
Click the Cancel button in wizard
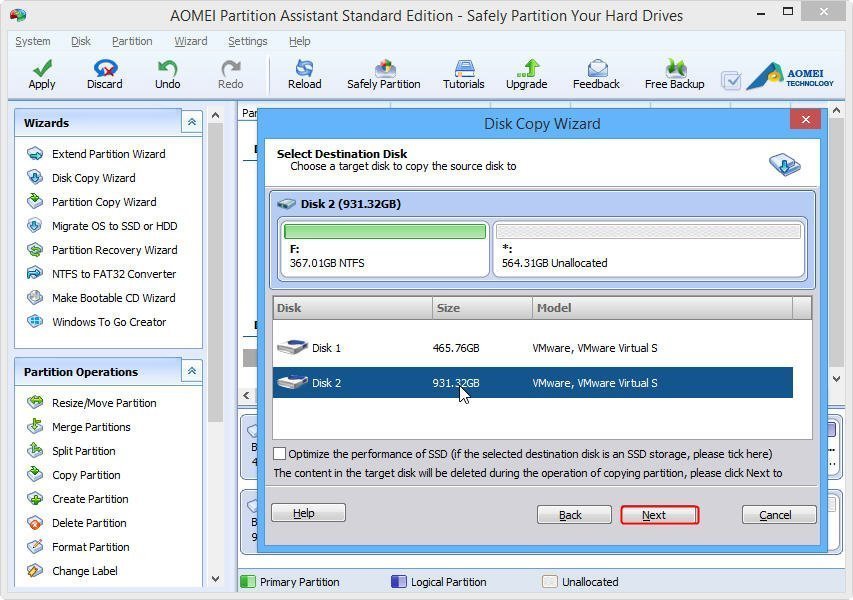pos(779,515)
